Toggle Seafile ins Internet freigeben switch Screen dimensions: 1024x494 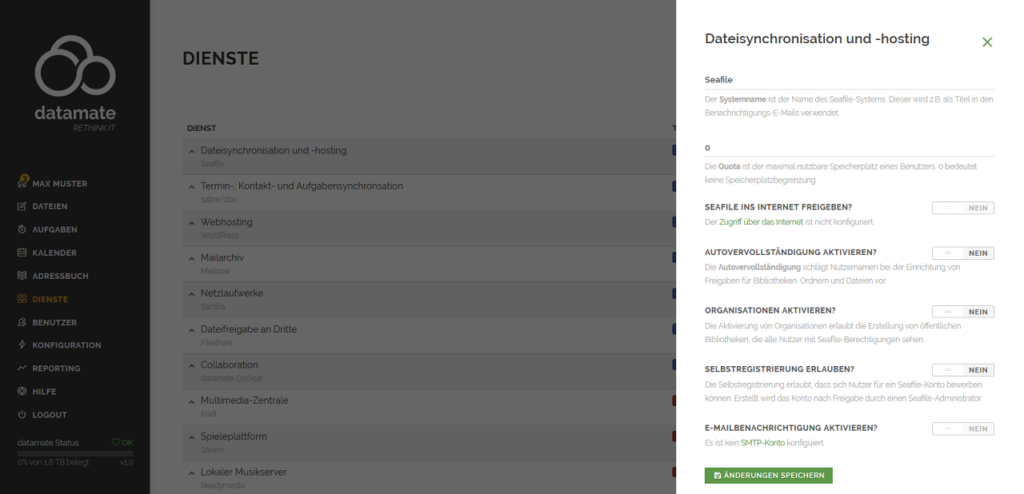963,208
